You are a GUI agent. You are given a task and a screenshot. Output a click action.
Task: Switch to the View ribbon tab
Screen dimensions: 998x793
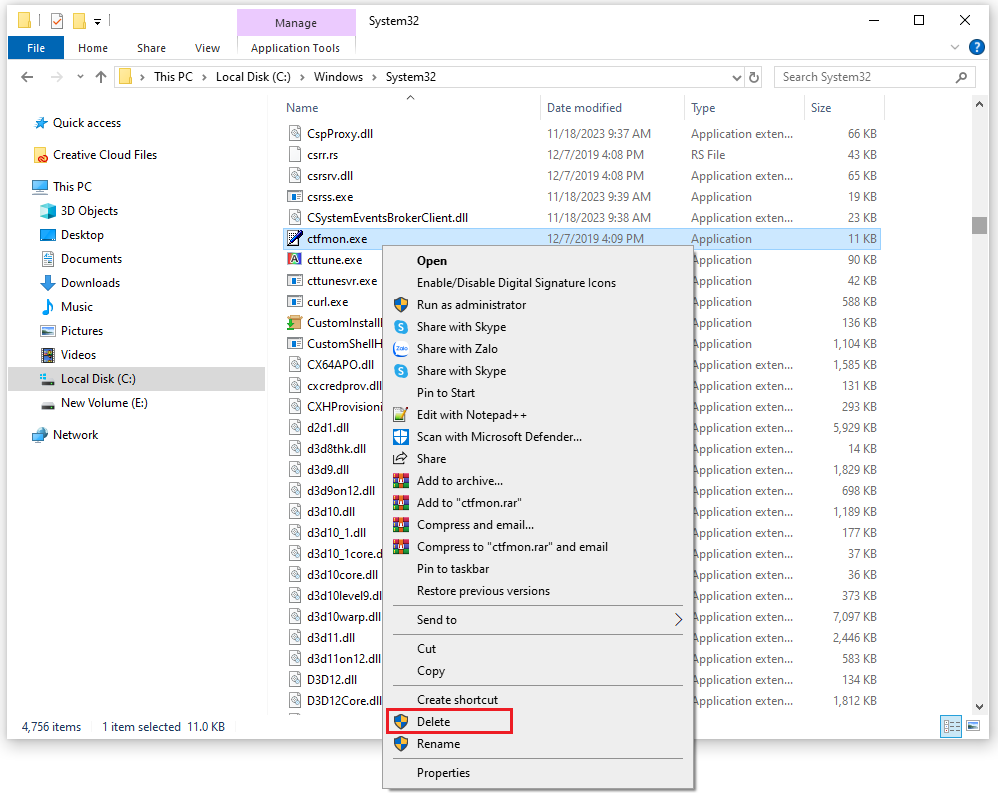(207, 47)
